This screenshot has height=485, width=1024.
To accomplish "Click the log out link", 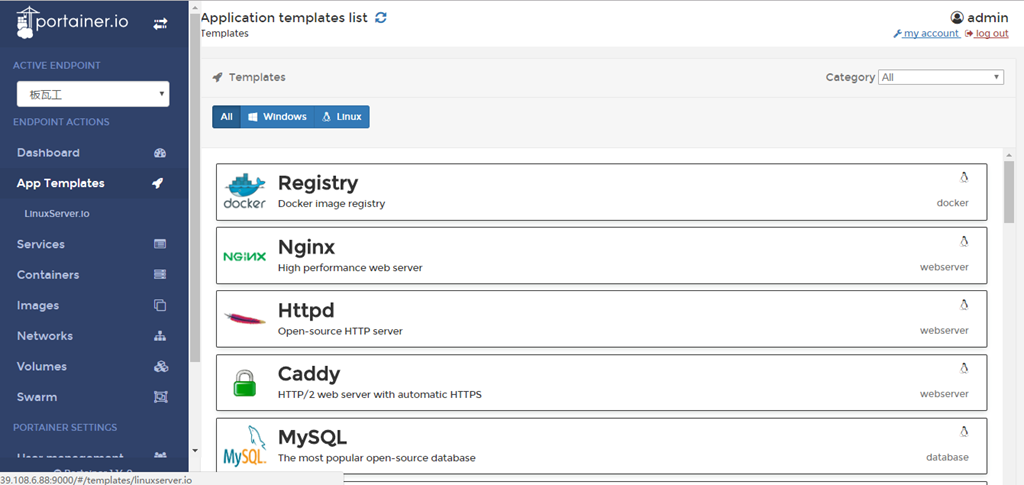I will point(986,33).
